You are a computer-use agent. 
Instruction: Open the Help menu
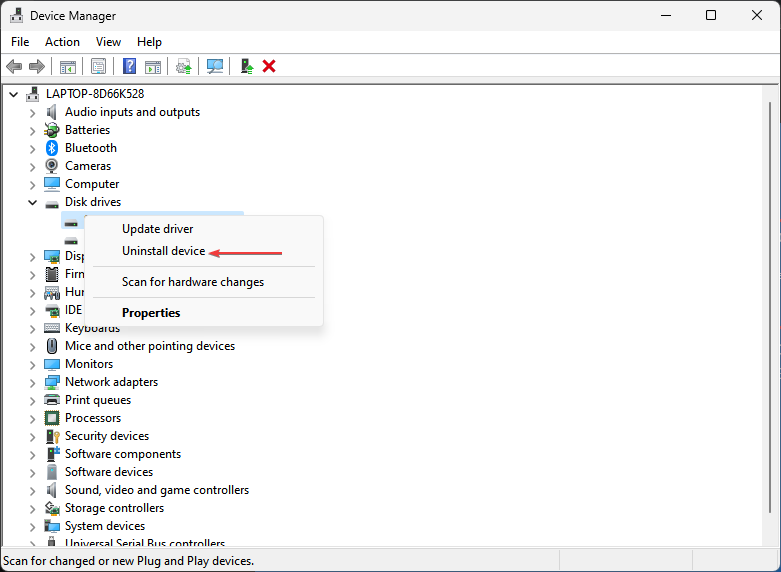[149, 42]
